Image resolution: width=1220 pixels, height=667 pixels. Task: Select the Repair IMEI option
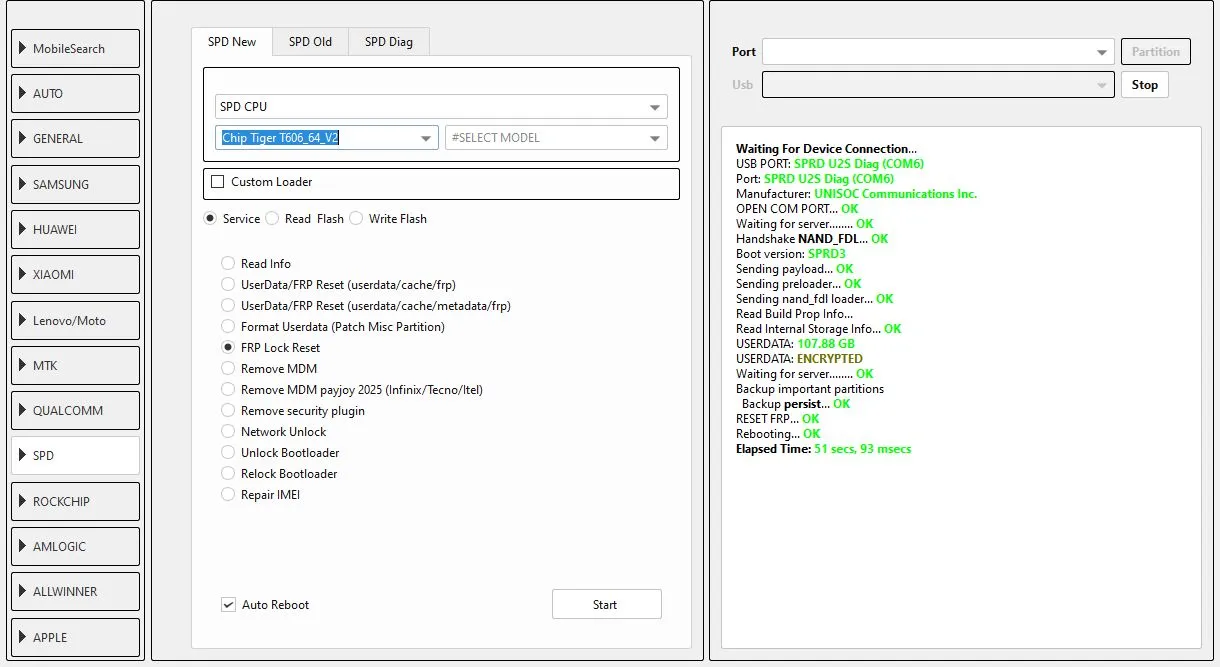[228, 495]
